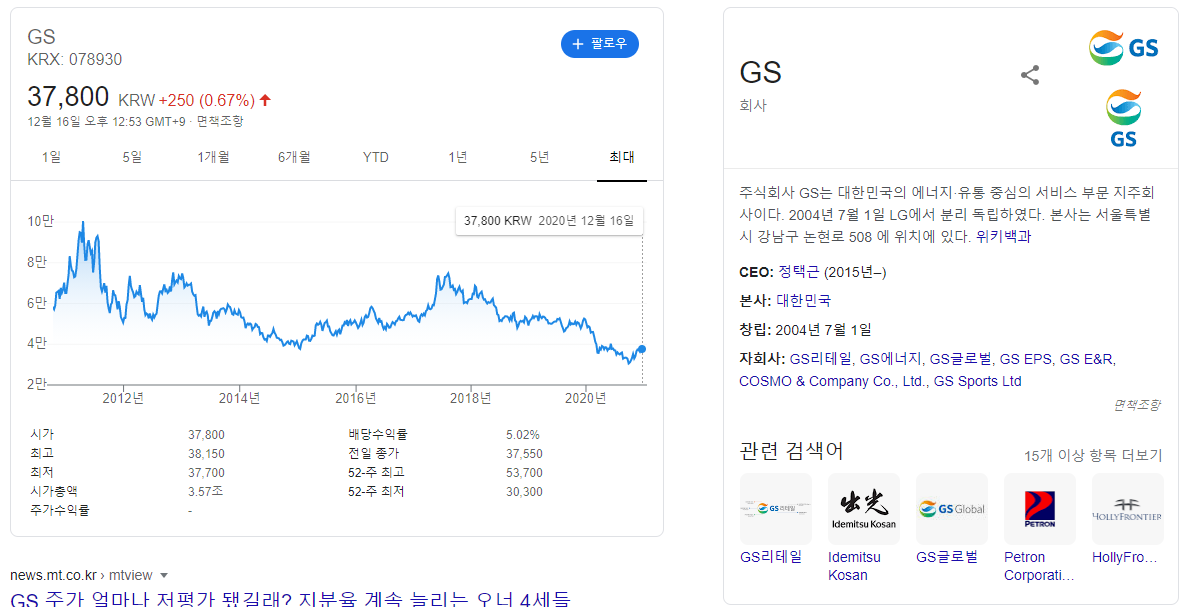Open CEO 정택근 link
The height and width of the screenshot is (607, 1190).
pos(798,272)
